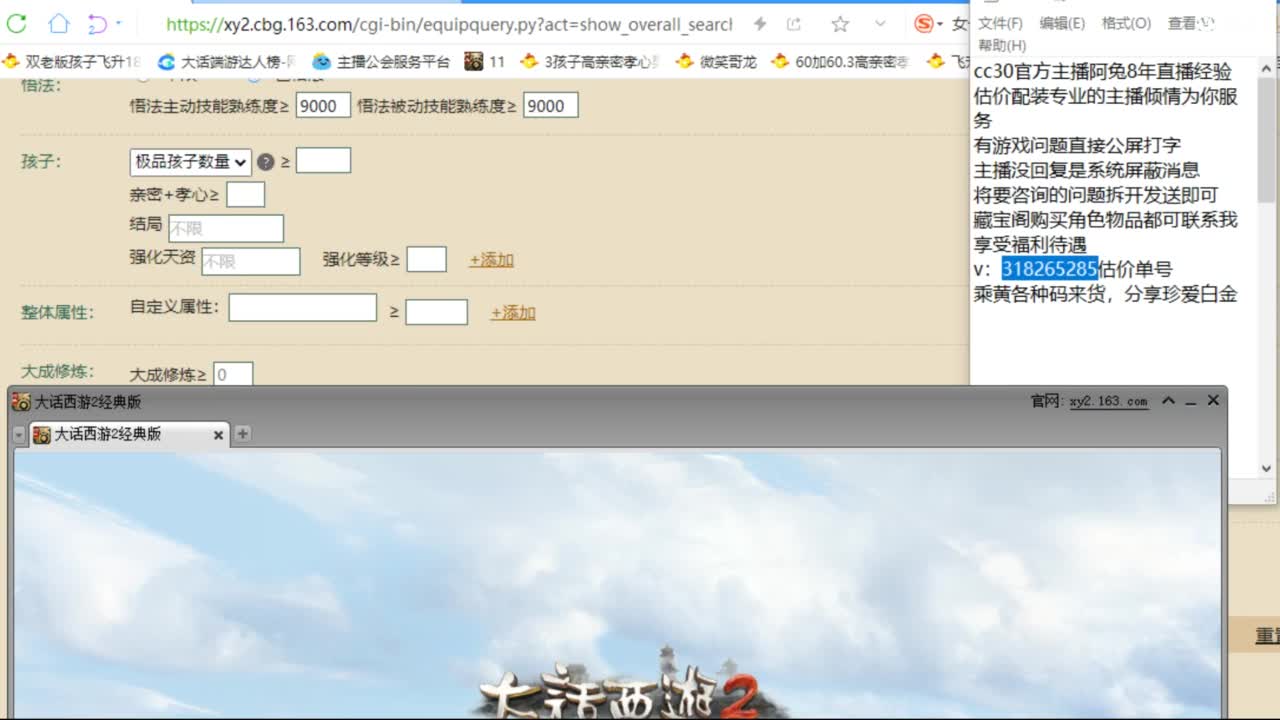Click Notepad text line 有游戏问题直接公屏打字
Viewport: 1280px width, 720px height.
point(1077,145)
